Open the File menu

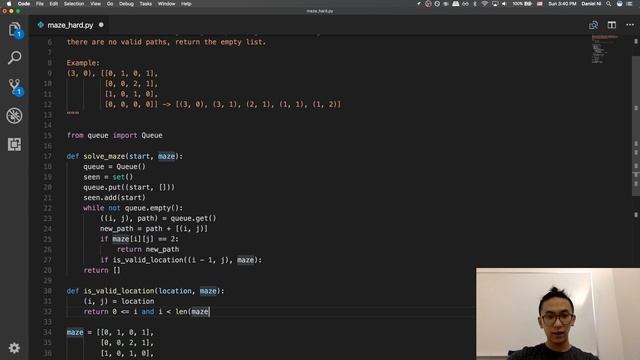(40, 4)
